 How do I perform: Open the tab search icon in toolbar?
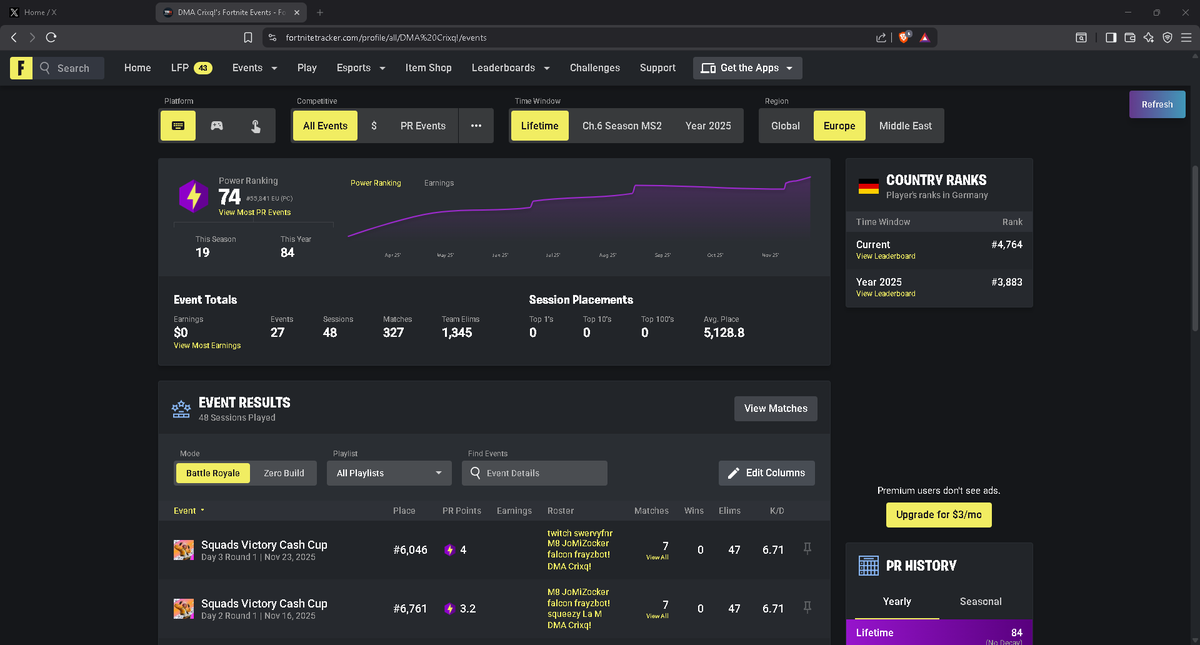pyautogui.click(x=1081, y=37)
